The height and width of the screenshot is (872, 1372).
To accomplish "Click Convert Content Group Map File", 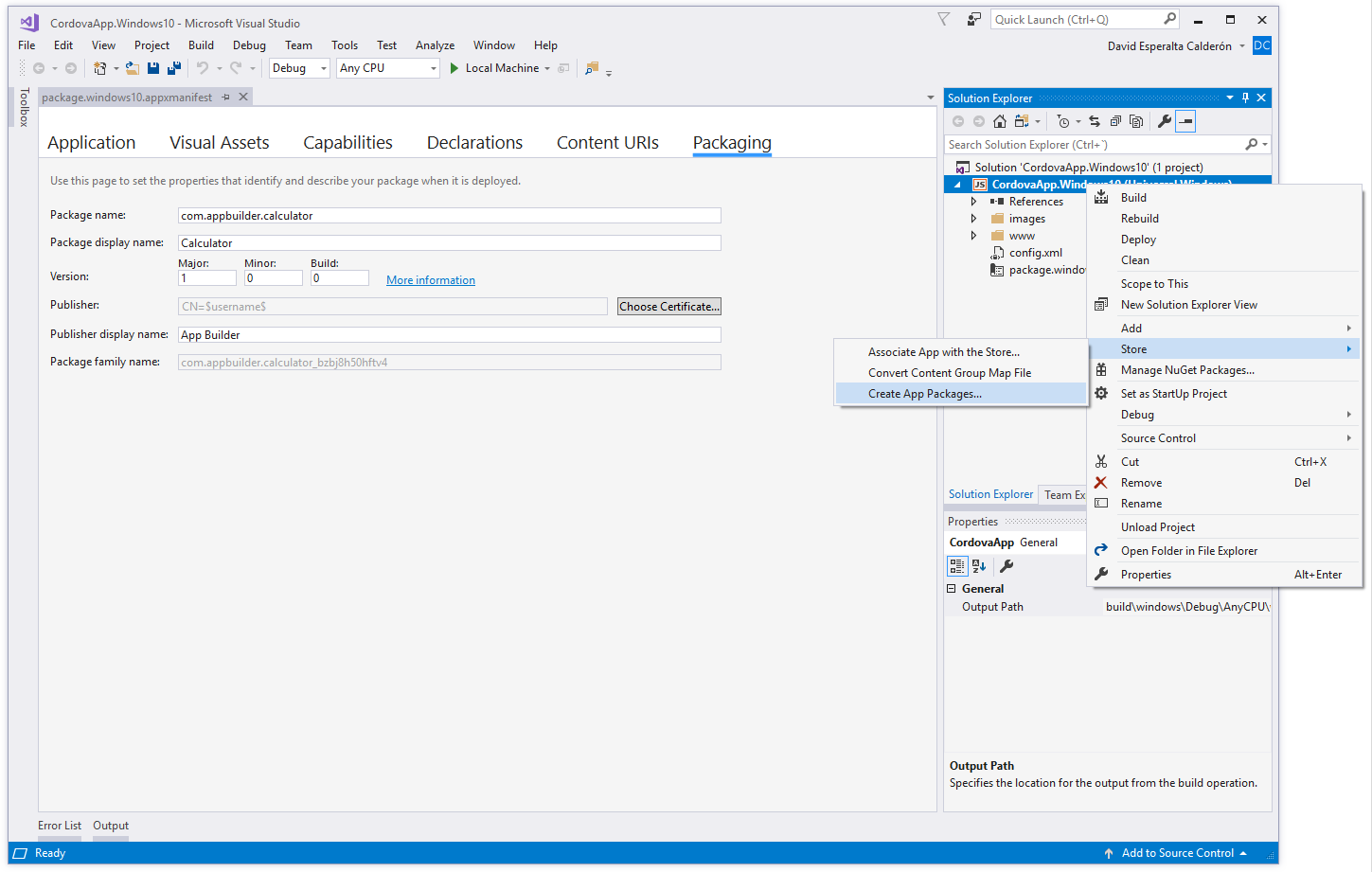I will pos(960,373).
